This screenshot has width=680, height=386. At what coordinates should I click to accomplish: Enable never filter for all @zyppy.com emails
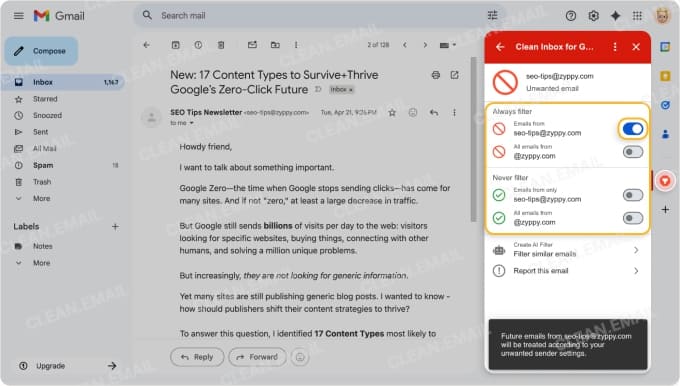pos(633,218)
